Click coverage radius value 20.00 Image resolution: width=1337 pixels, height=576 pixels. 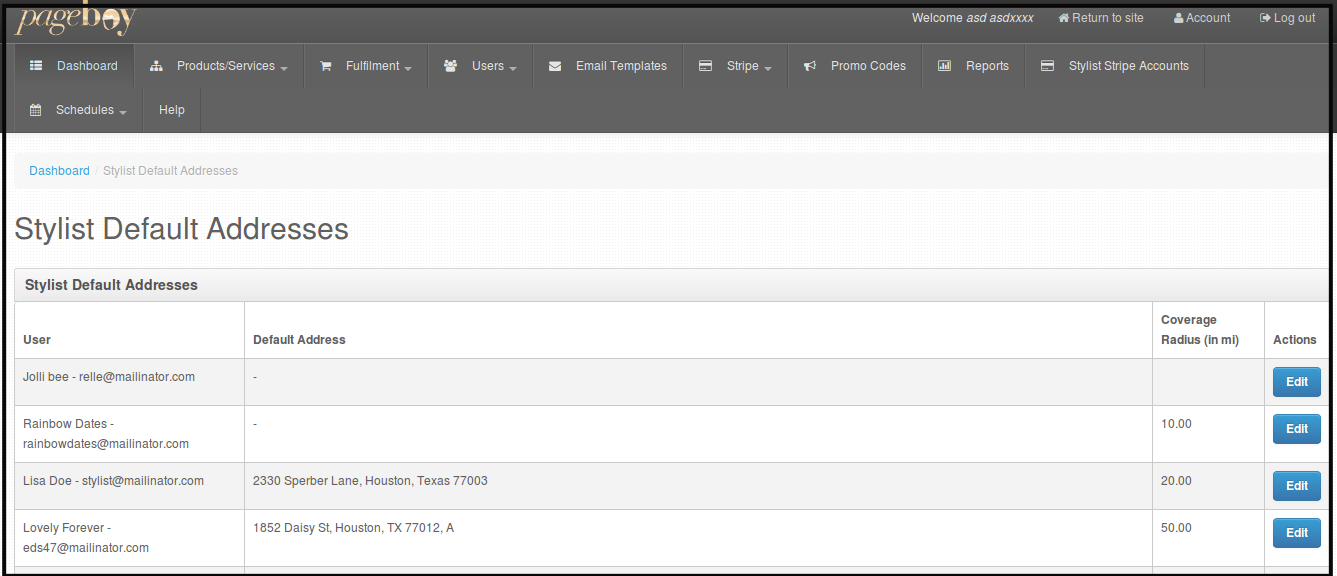[1176, 481]
